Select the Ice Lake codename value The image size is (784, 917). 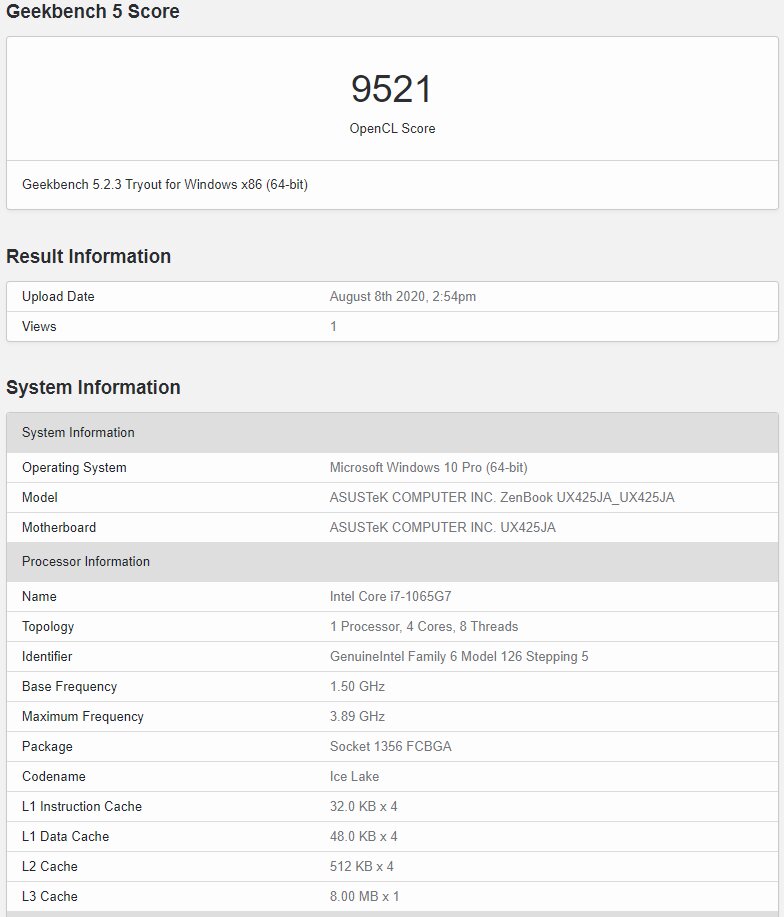[x=354, y=777]
